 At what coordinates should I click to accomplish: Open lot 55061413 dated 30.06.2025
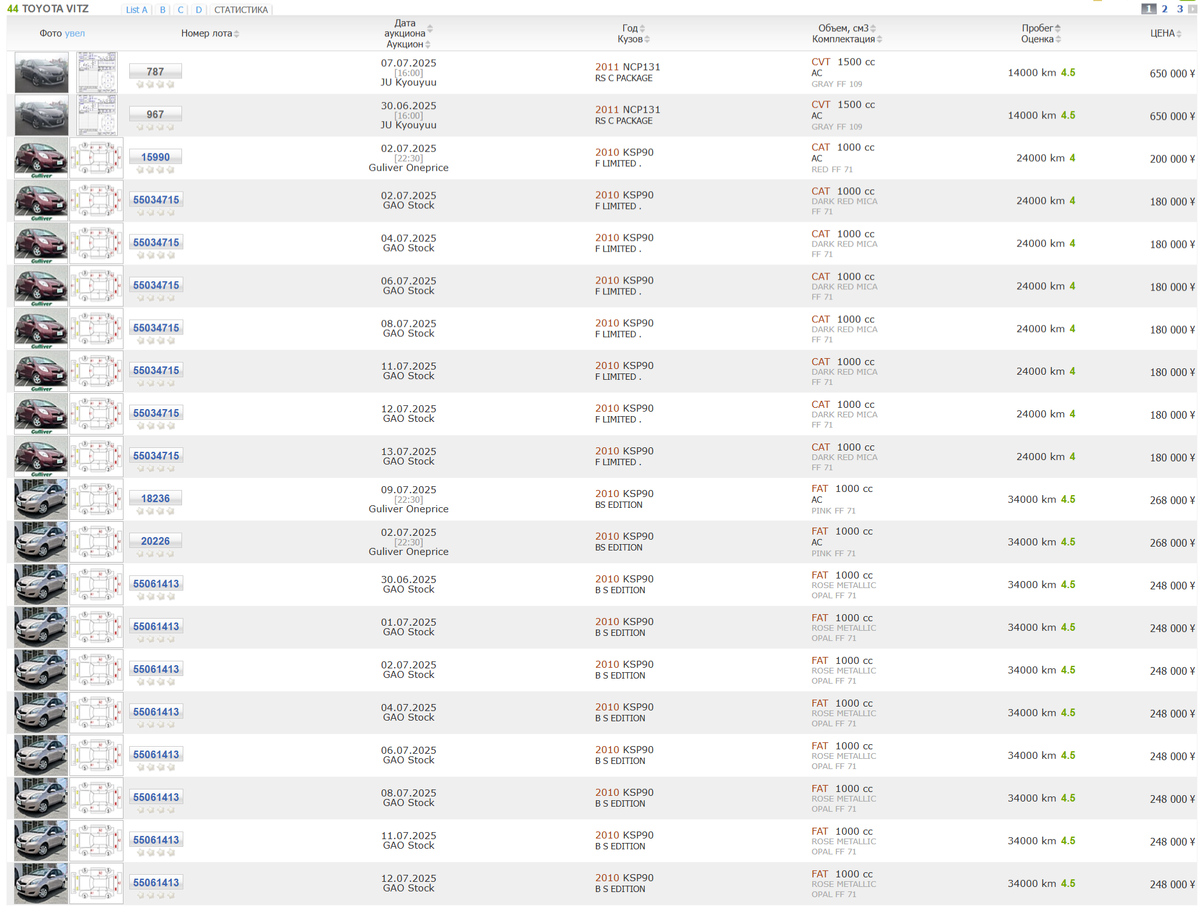[x=155, y=584]
